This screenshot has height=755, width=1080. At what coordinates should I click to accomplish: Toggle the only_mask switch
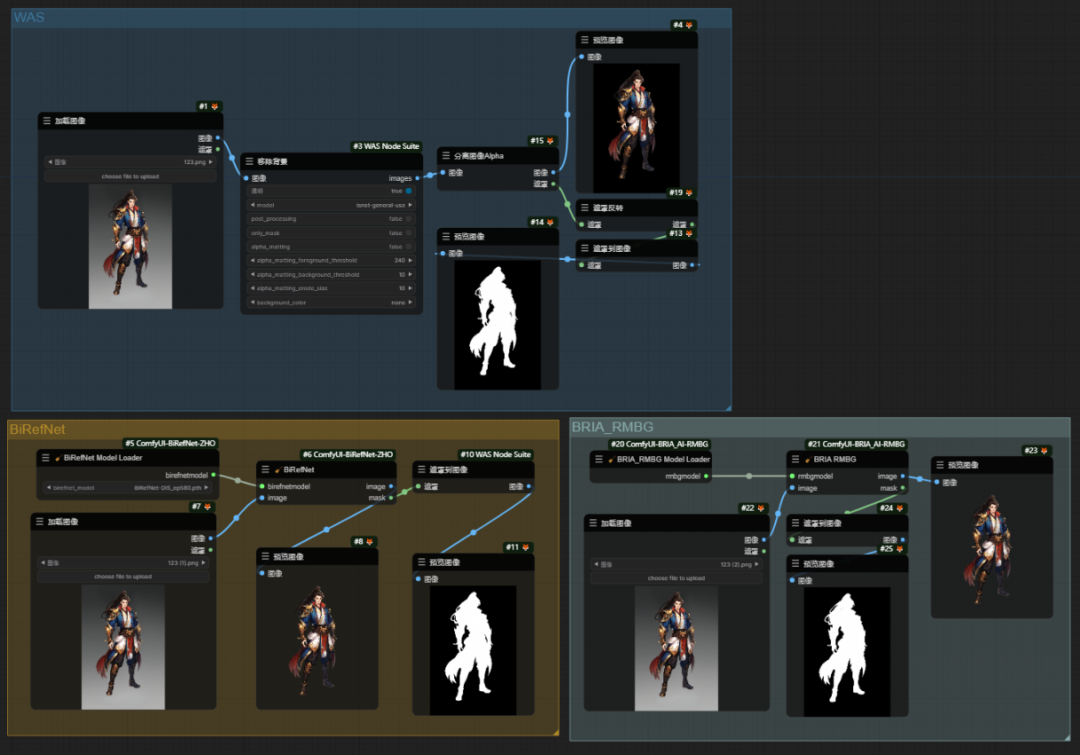click(408, 233)
